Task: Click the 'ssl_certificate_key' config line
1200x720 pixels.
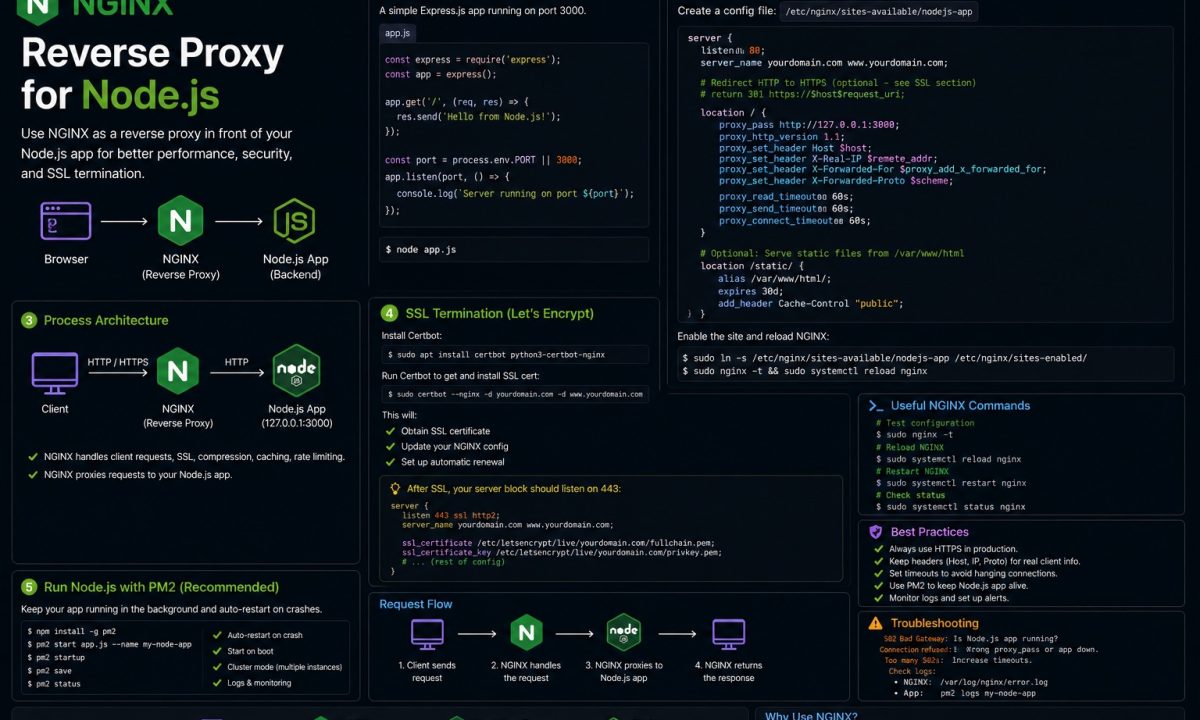Action: [x=561, y=552]
